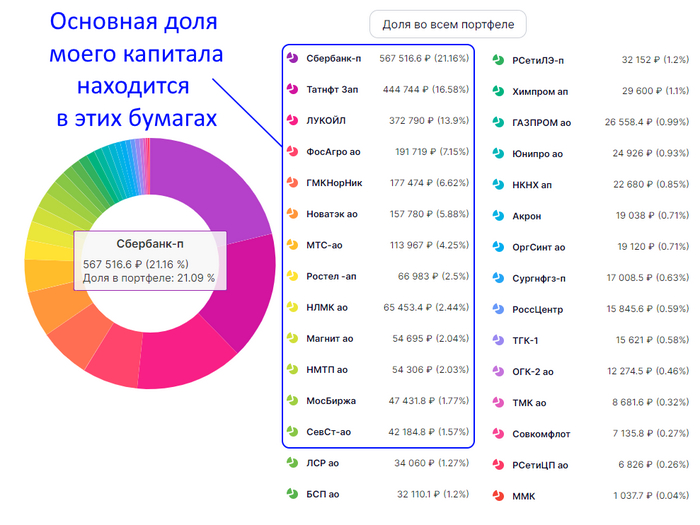Click the pie icon next to Татнфт 3ап

(292, 89)
